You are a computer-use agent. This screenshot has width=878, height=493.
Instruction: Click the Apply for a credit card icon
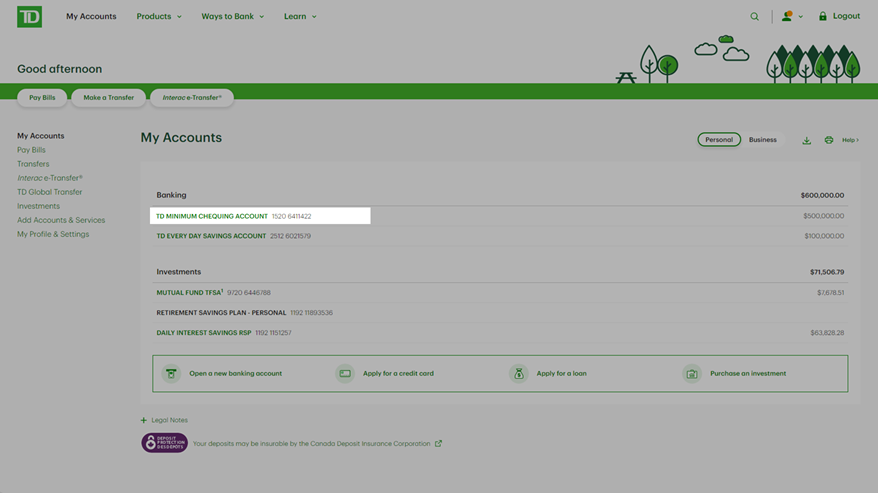point(345,373)
